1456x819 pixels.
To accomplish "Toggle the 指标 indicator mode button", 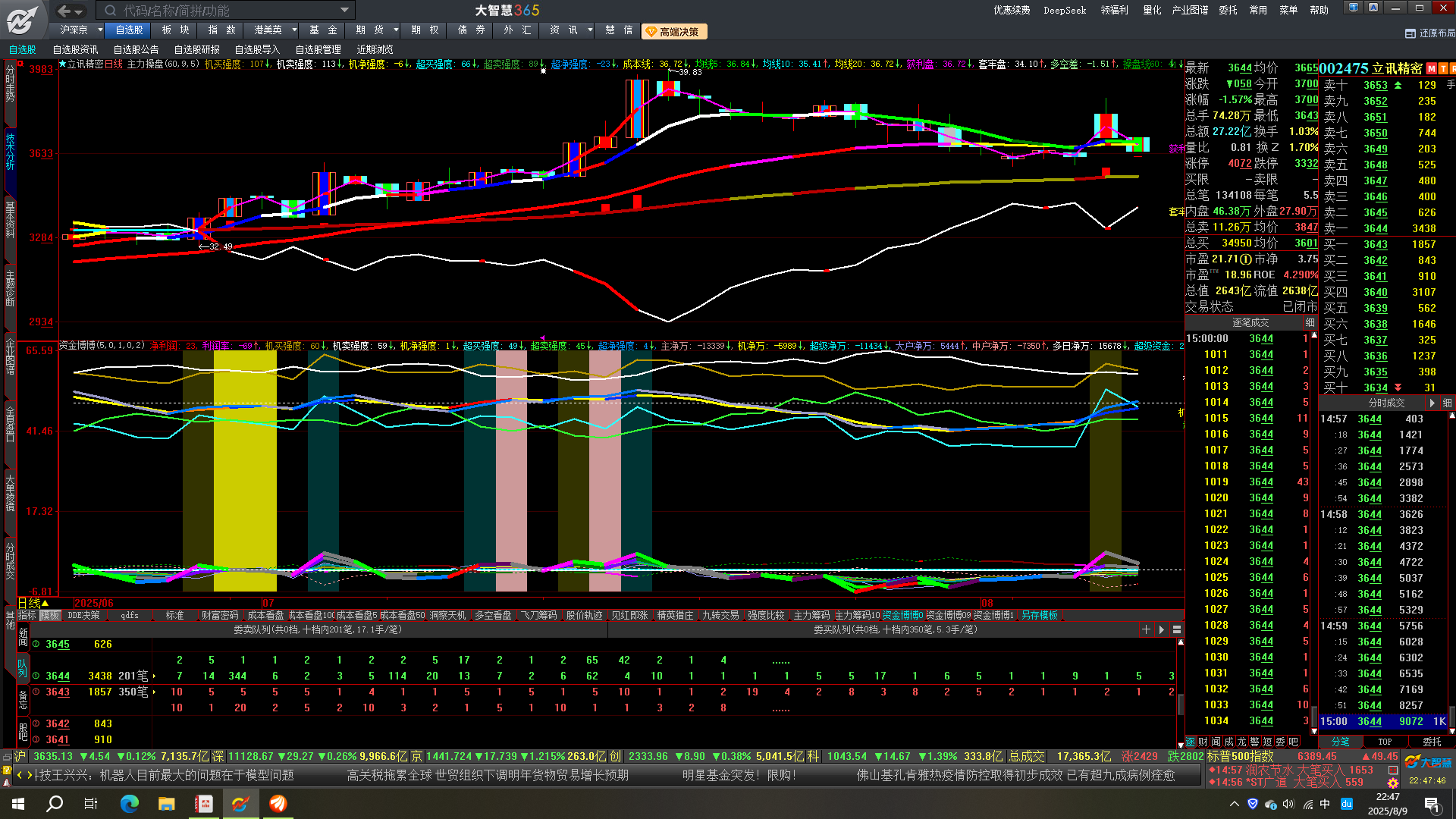I will tap(27, 616).
